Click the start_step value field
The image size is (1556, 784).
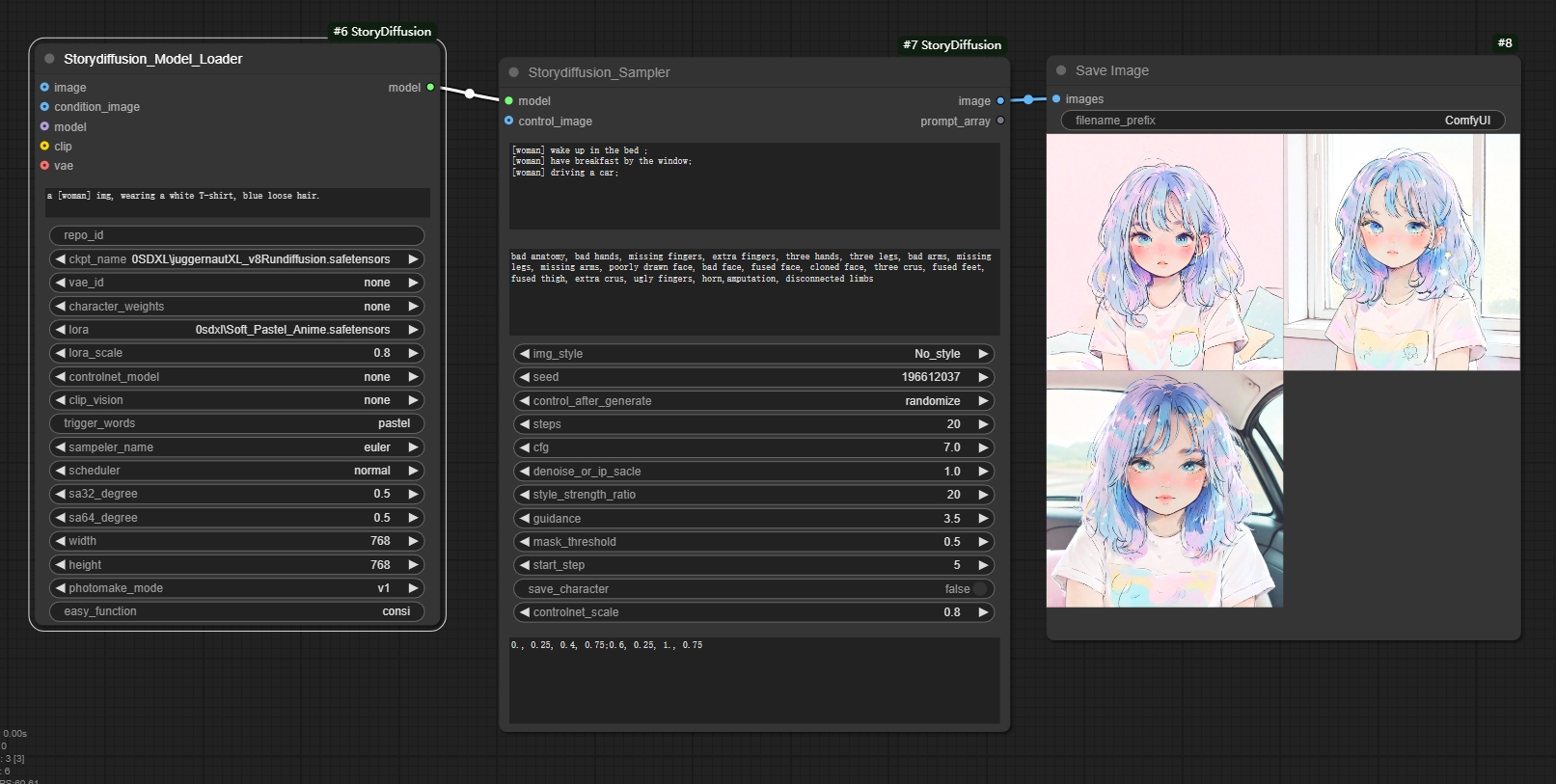(754, 565)
